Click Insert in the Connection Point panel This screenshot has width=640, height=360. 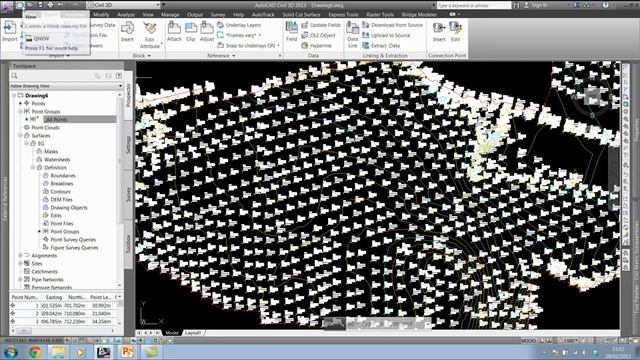click(439, 31)
